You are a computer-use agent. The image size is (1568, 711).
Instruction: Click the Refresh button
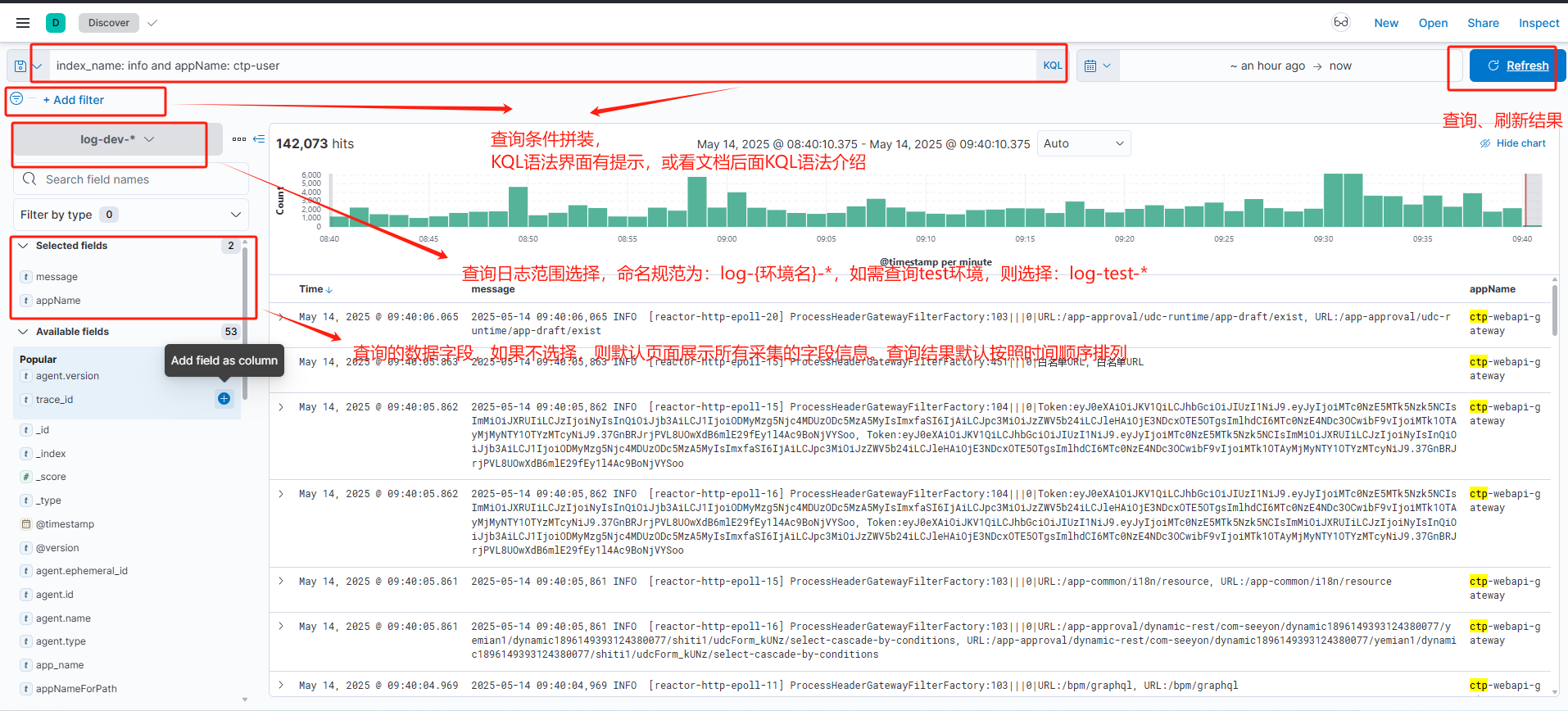pyautogui.click(x=1517, y=66)
